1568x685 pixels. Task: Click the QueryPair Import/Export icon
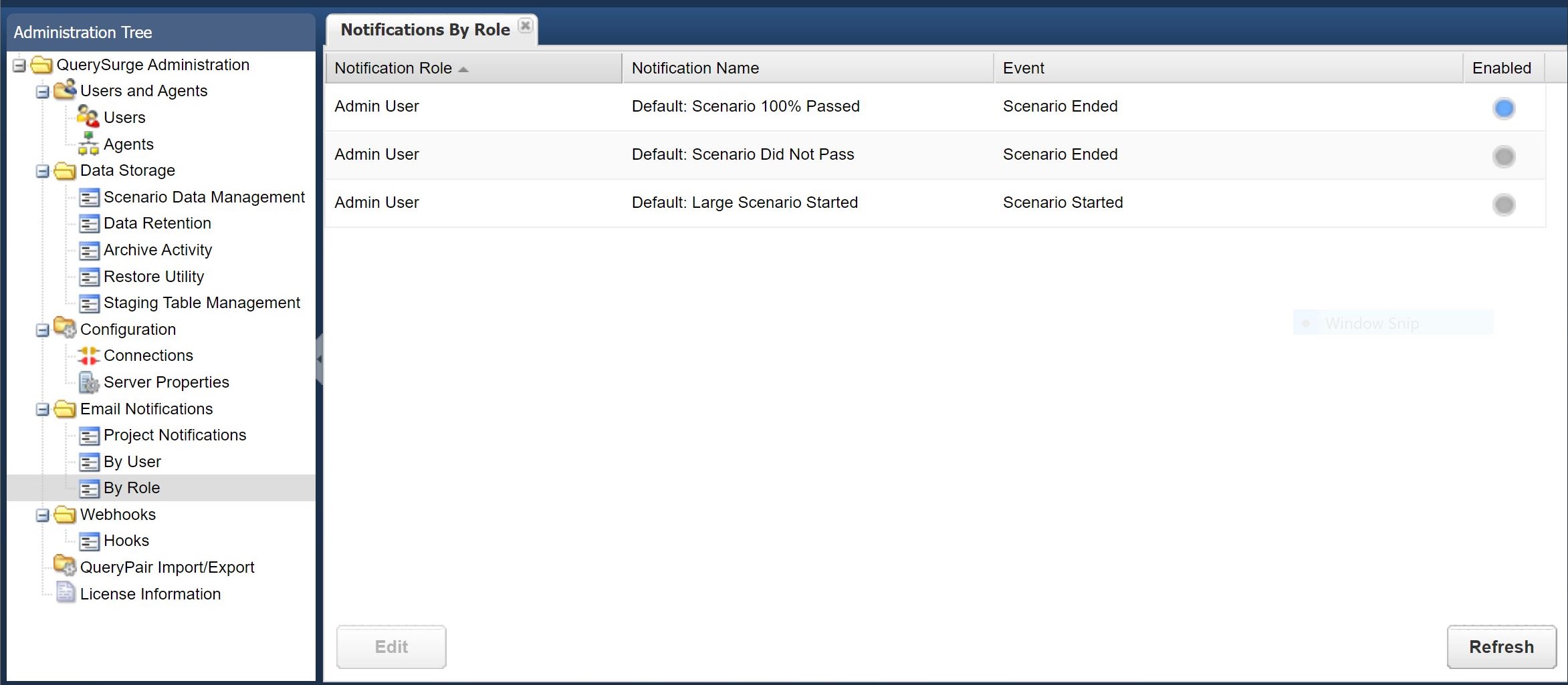[65, 566]
